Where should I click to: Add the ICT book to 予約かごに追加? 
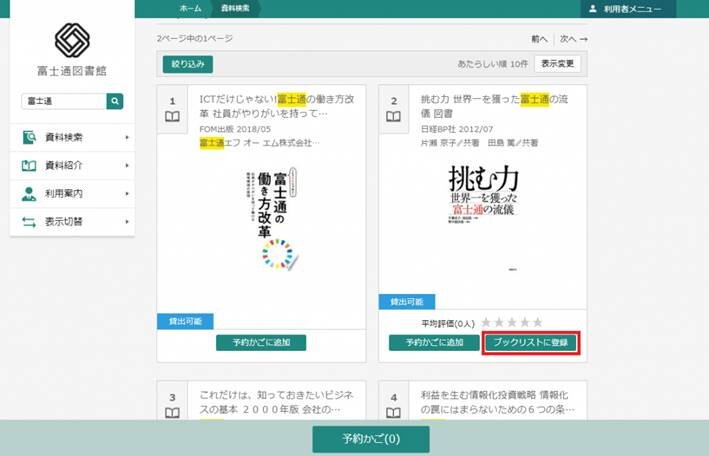coord(261,342)
